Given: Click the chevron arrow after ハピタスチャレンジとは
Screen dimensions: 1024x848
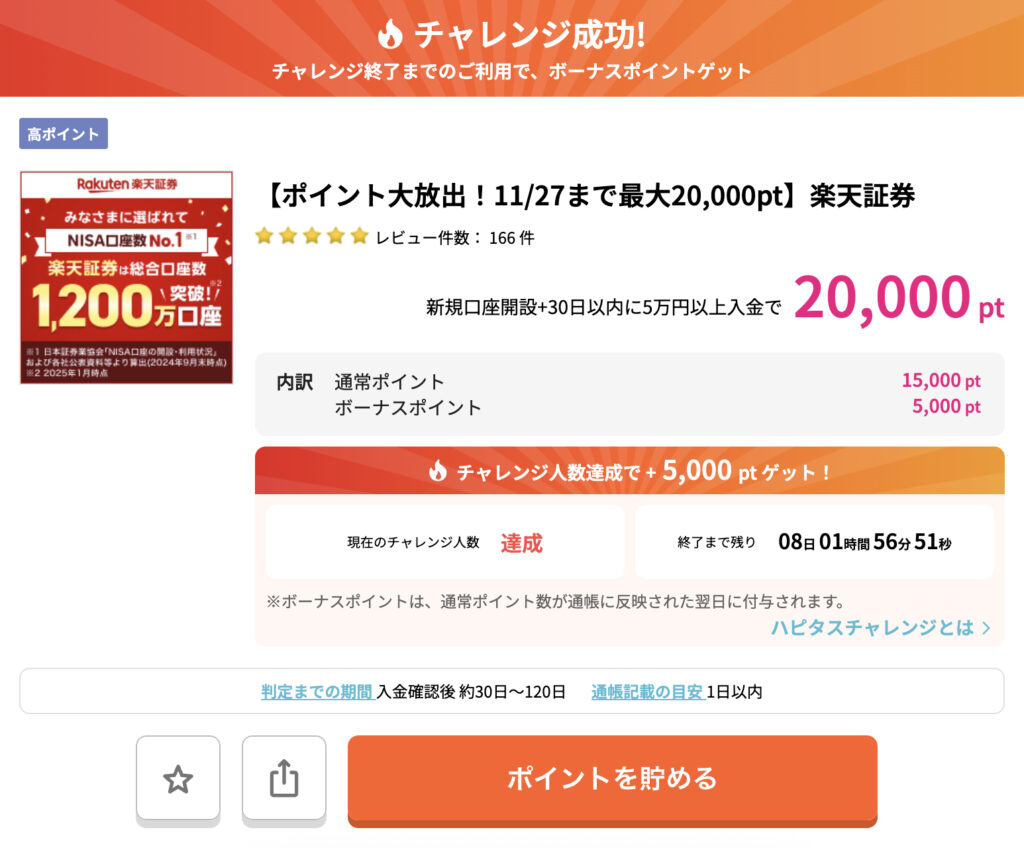Looking at the screenshot, I should coord(986,628).
